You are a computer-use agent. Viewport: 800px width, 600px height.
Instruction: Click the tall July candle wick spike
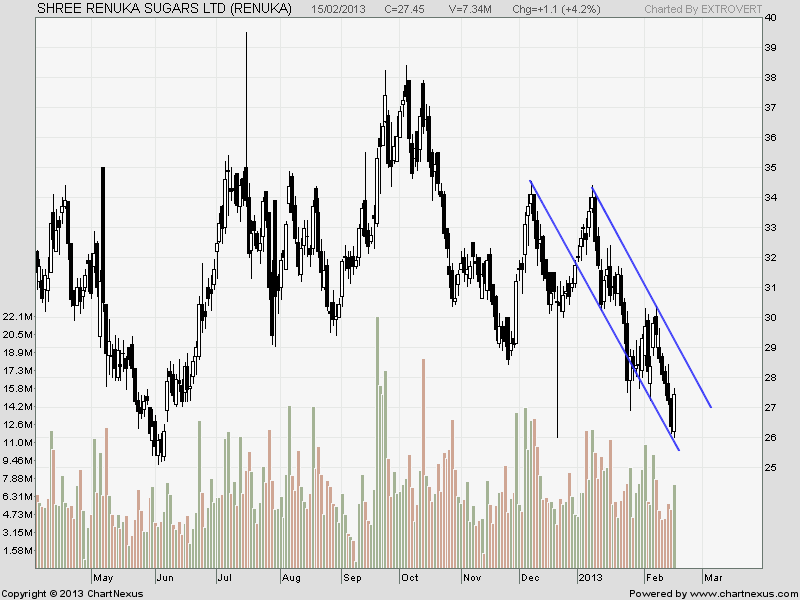(x=246, y=80)
